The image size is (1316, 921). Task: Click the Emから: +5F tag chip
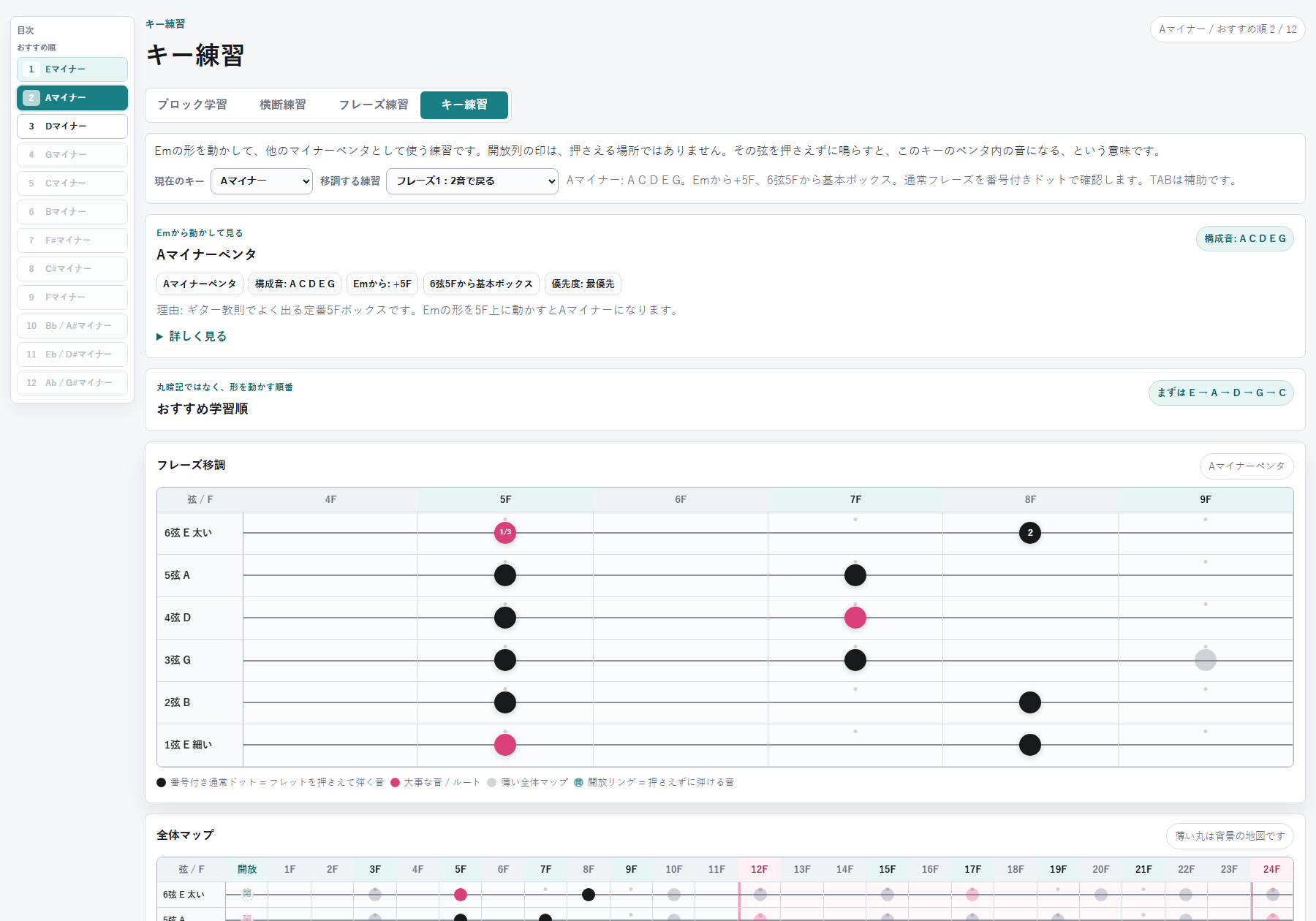point(382,284)
